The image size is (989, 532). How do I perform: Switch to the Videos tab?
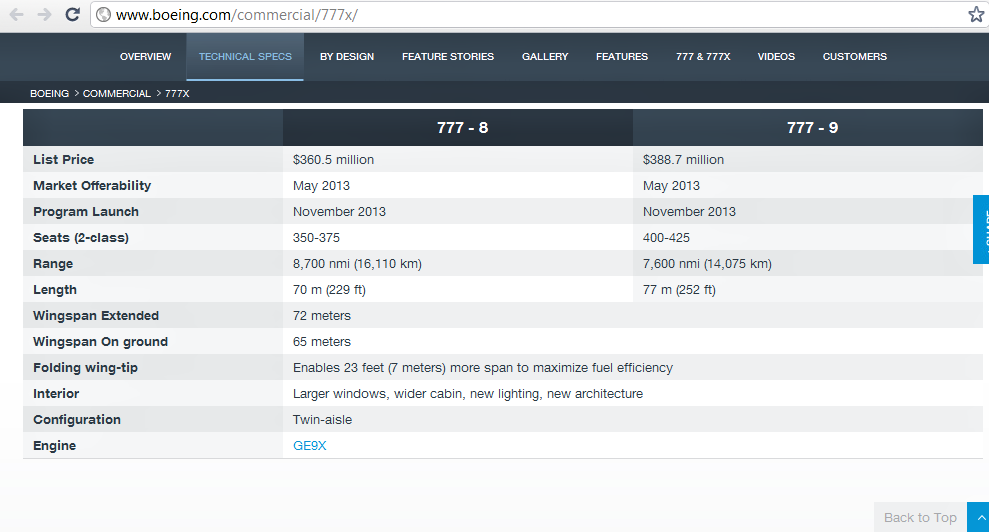click(x=776, y=57)
